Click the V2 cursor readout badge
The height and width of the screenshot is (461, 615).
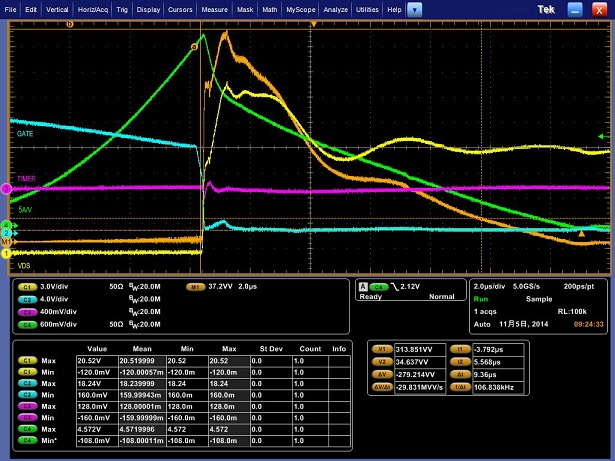pos(382,362)
